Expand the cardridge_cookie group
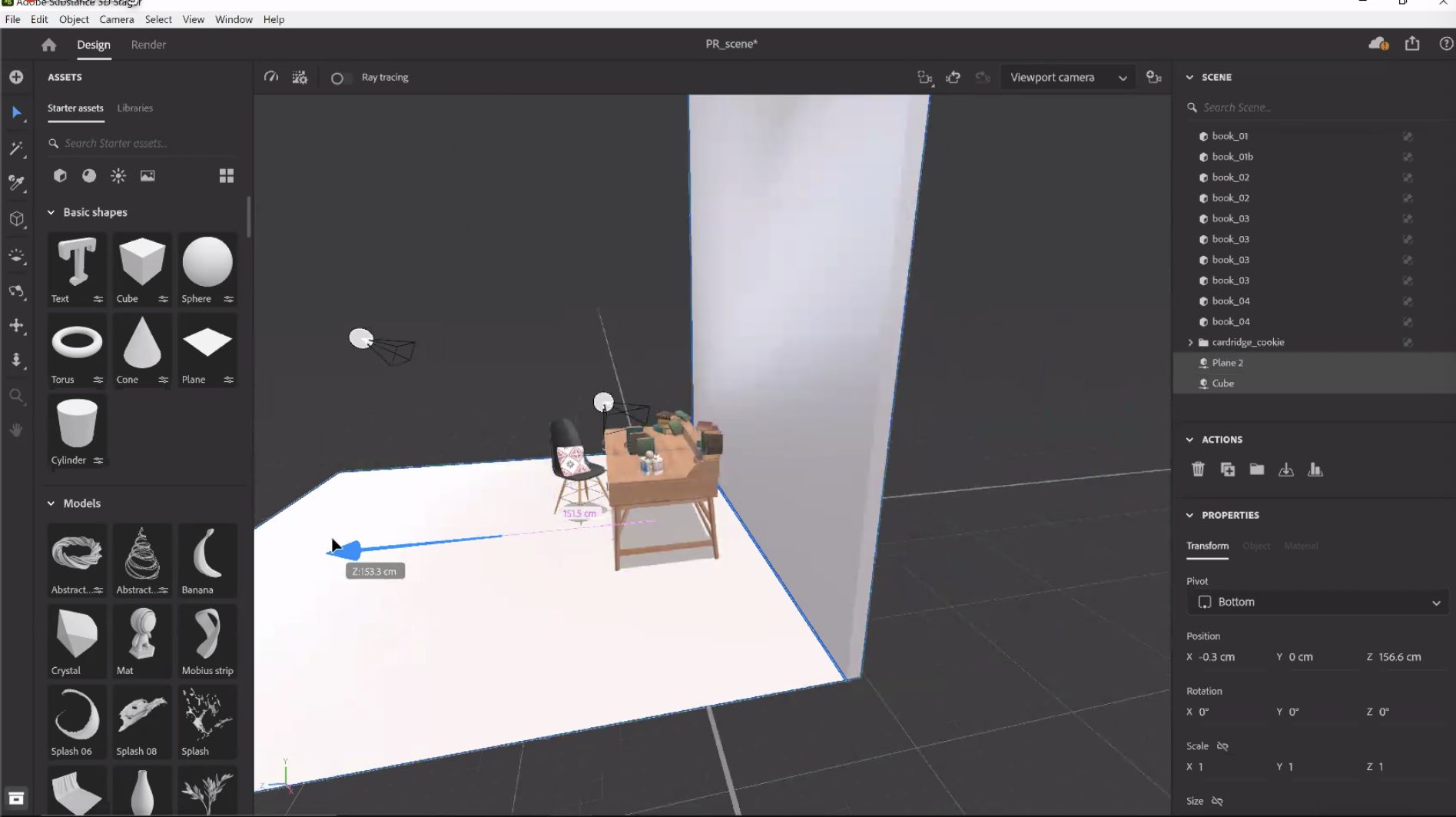The width and height of the screenshot is (1456, 817). coord(1191,342)
